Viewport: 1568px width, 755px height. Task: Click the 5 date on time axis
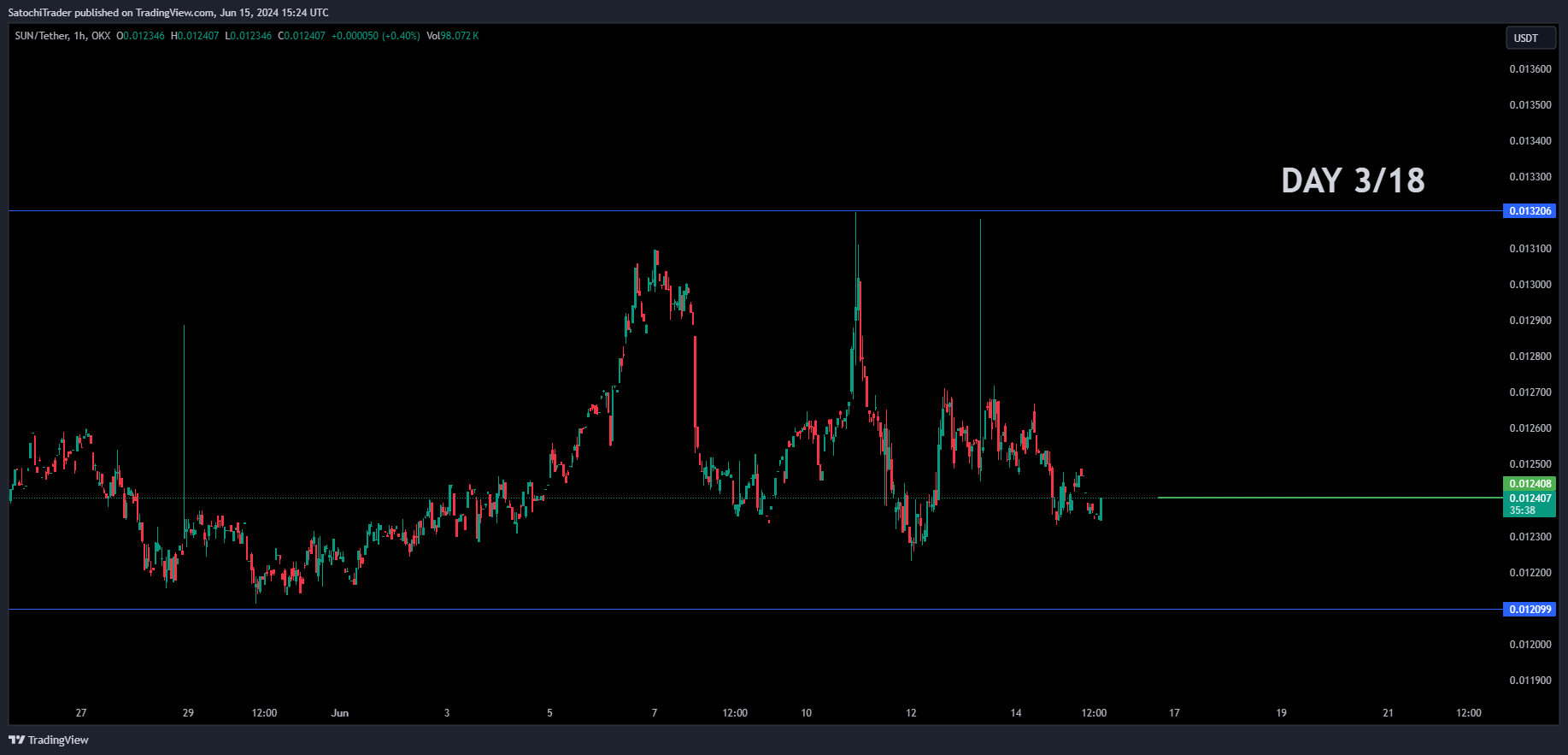coord(549,713)
